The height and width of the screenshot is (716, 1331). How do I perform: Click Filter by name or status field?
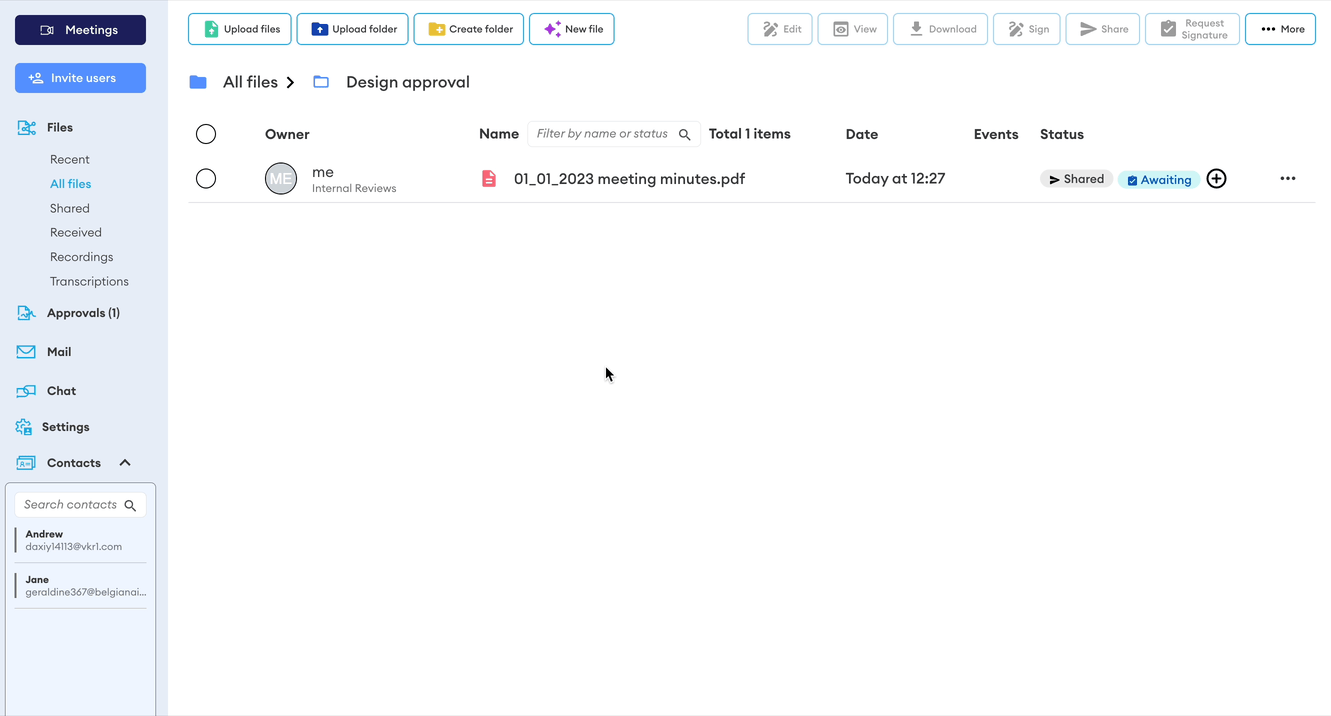613,134
